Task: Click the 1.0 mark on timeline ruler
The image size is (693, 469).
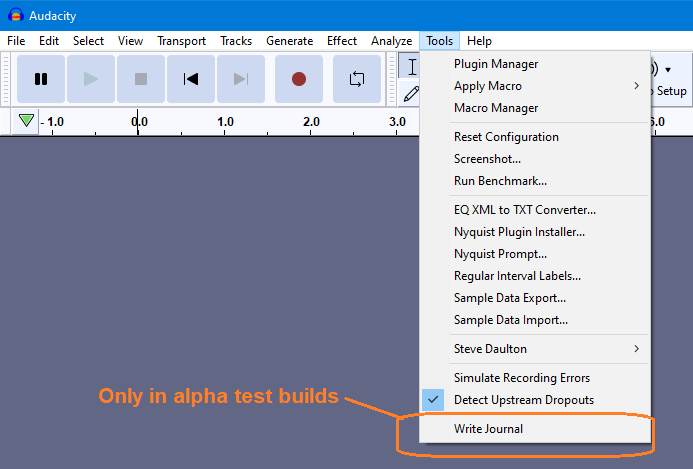Action: click(x=225, y=122)
